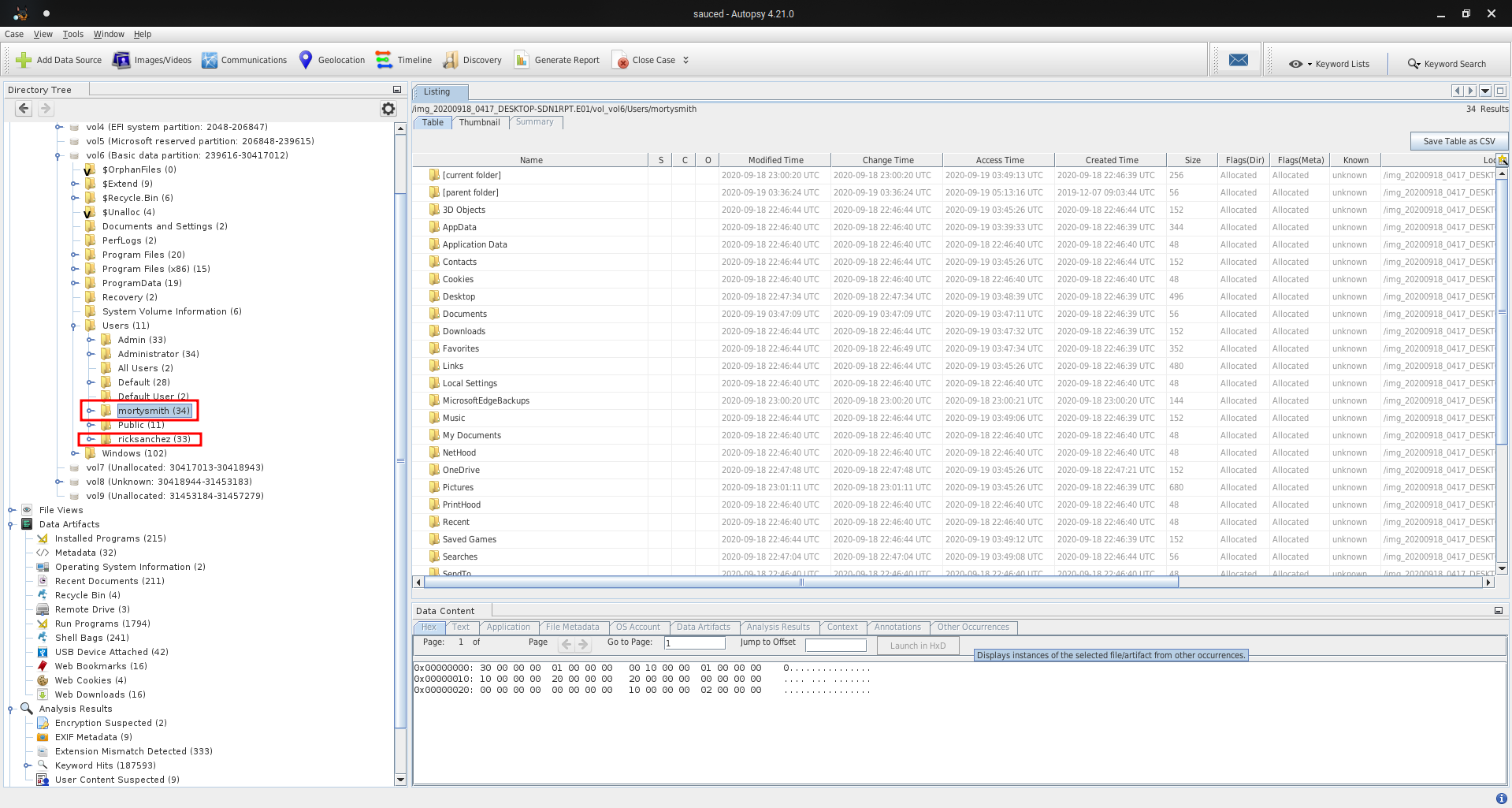Open the Communications tool
1512x808 pixels.
244,60
